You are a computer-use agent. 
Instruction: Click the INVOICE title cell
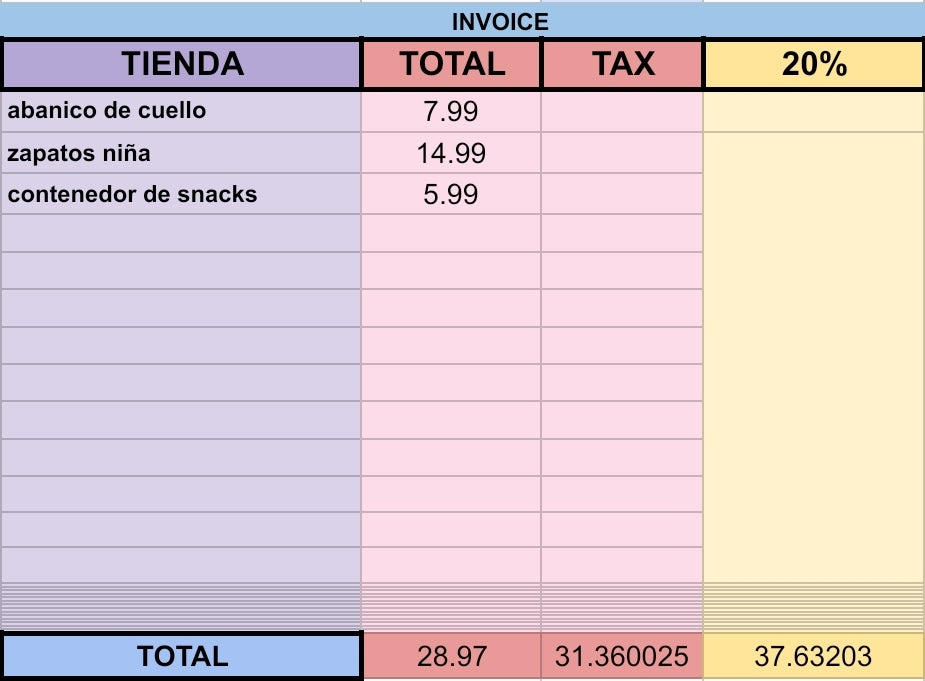[500, 22]
